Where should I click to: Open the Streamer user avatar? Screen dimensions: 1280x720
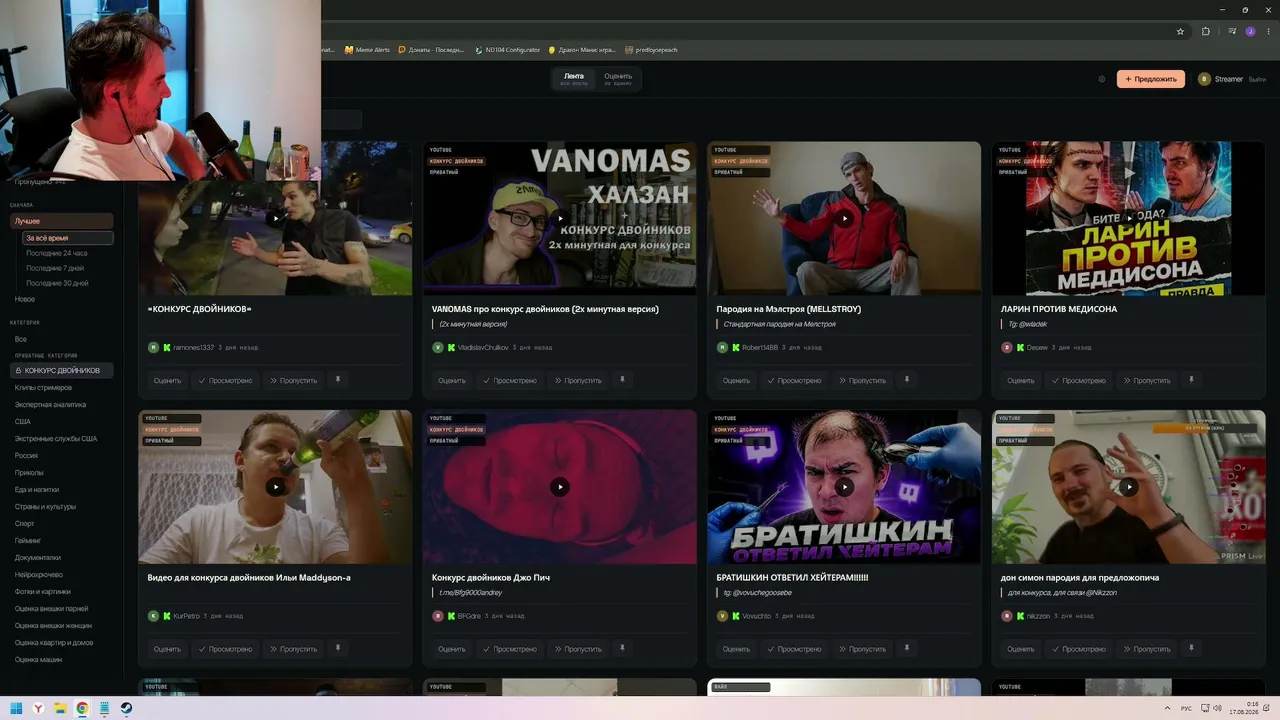click(1204, 79)
